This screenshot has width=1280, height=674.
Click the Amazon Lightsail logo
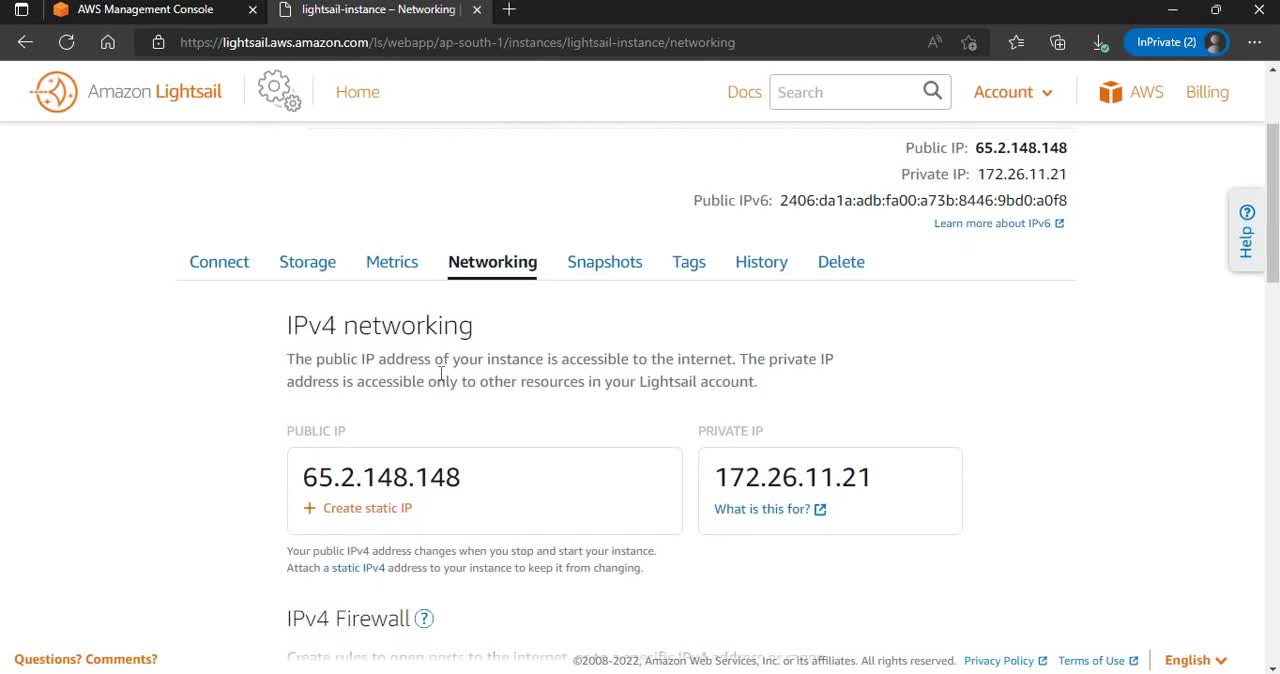pyautogui.click(x=126, y=92)
